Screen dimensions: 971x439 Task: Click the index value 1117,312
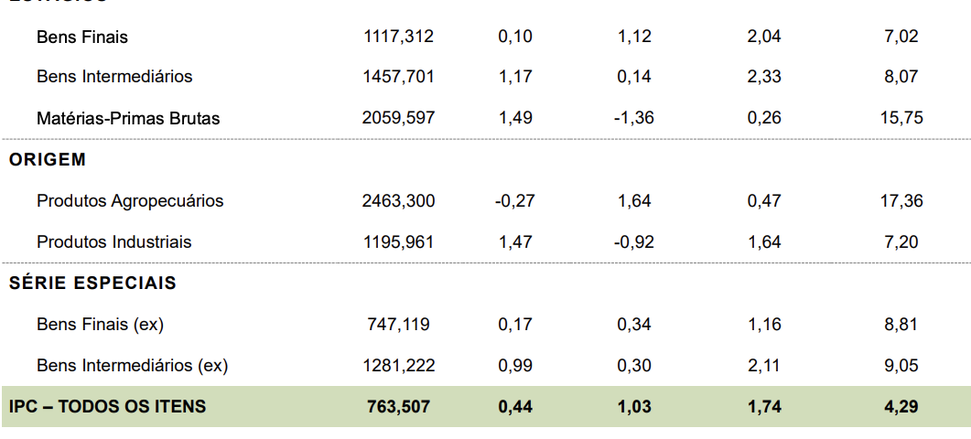coord(398,37)
